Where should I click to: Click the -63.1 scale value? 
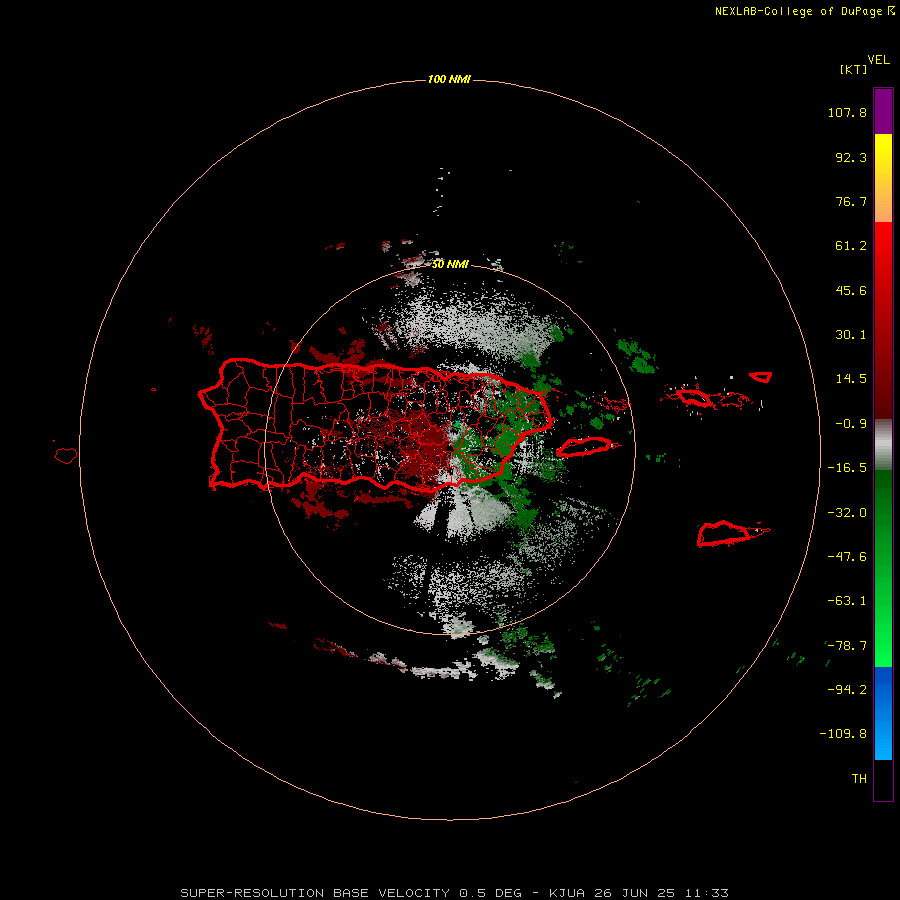(x=847, y=601)
